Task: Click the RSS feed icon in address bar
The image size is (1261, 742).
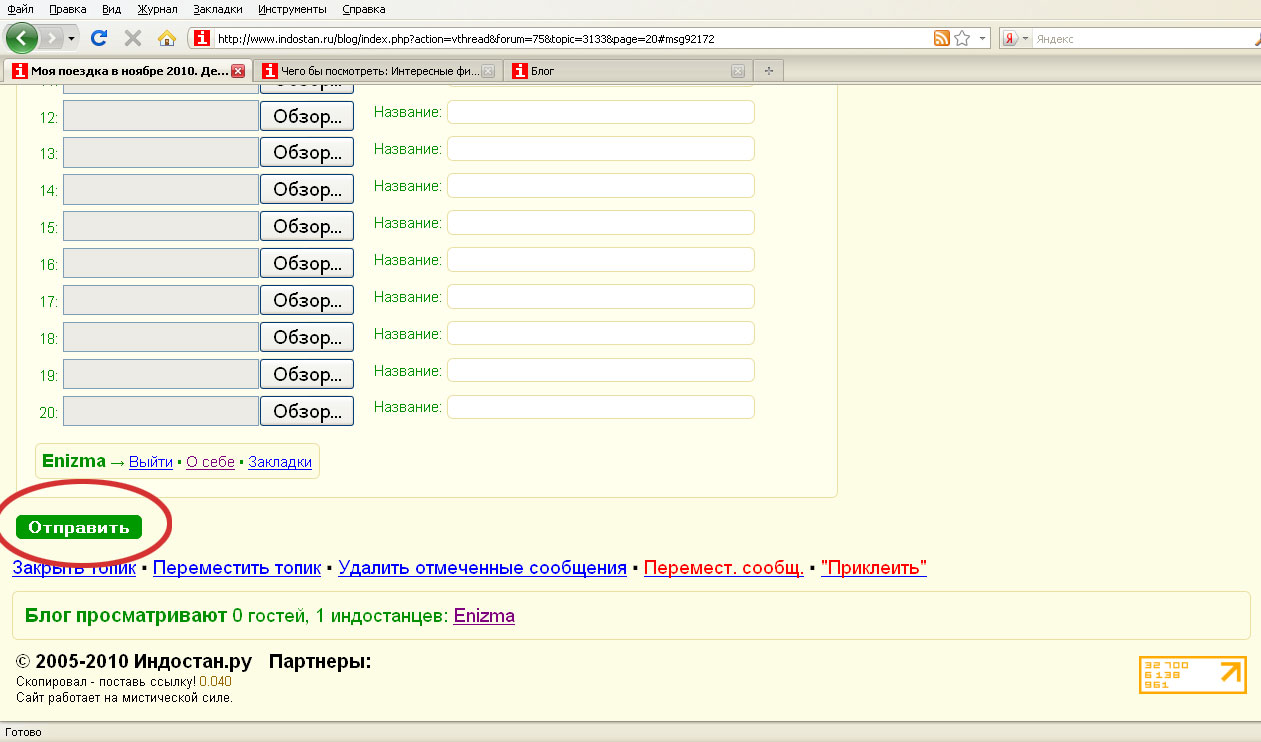Action: (x=941, y=39)
